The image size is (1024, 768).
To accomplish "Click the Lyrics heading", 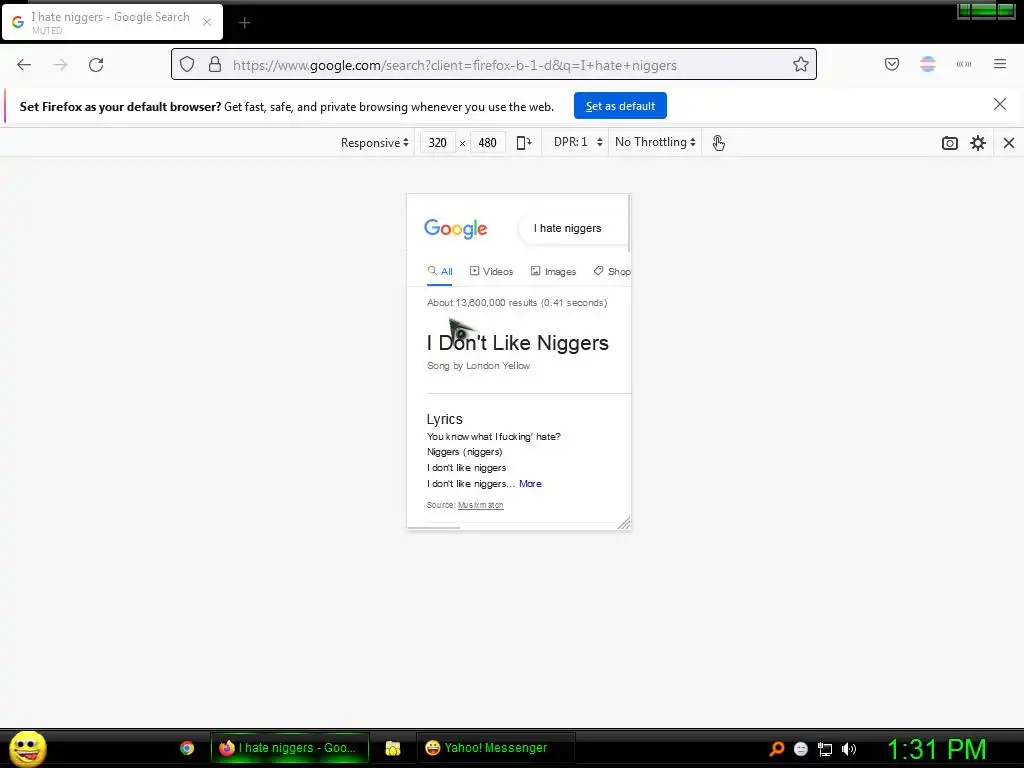I will point(445,419).
